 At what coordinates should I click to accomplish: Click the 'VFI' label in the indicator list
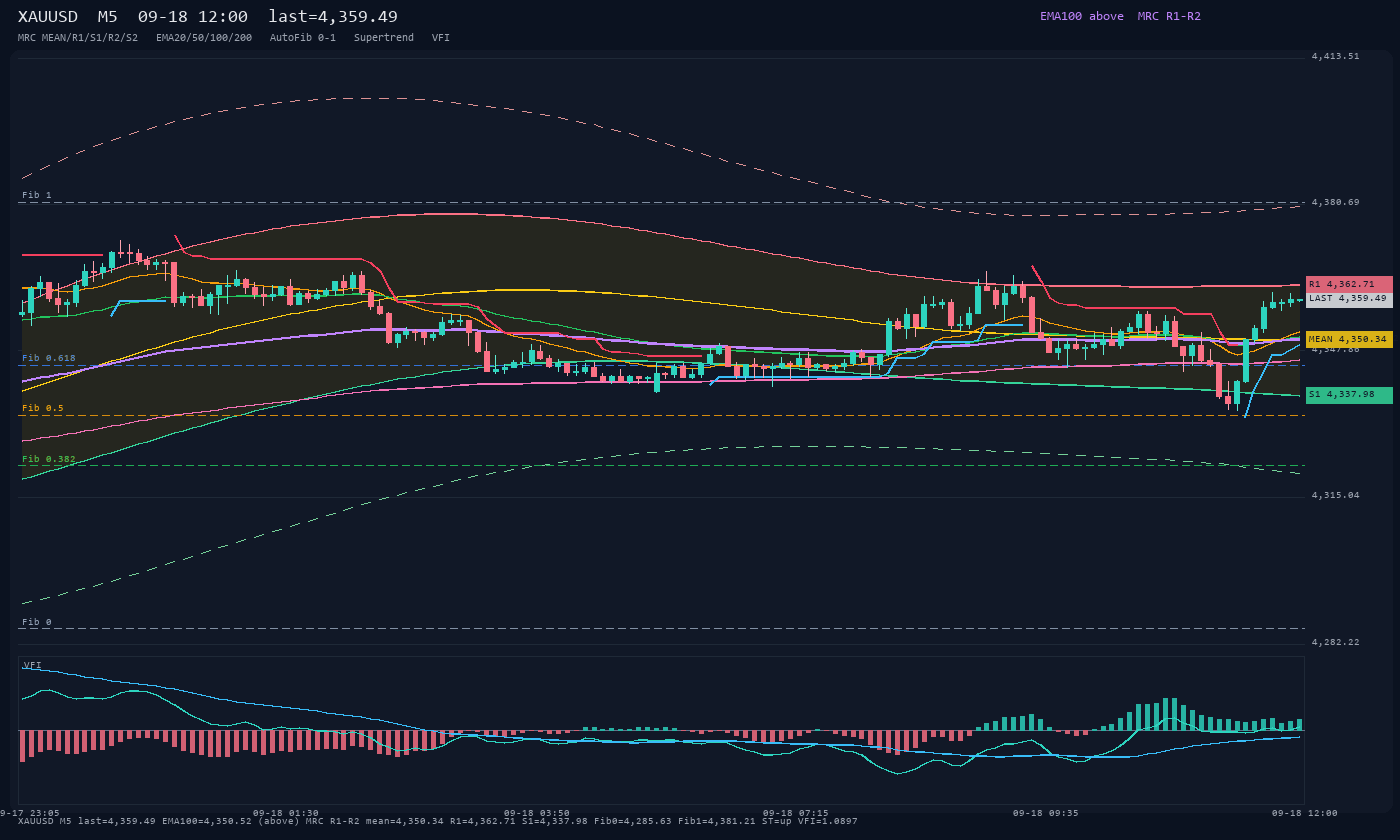point(441,38)
